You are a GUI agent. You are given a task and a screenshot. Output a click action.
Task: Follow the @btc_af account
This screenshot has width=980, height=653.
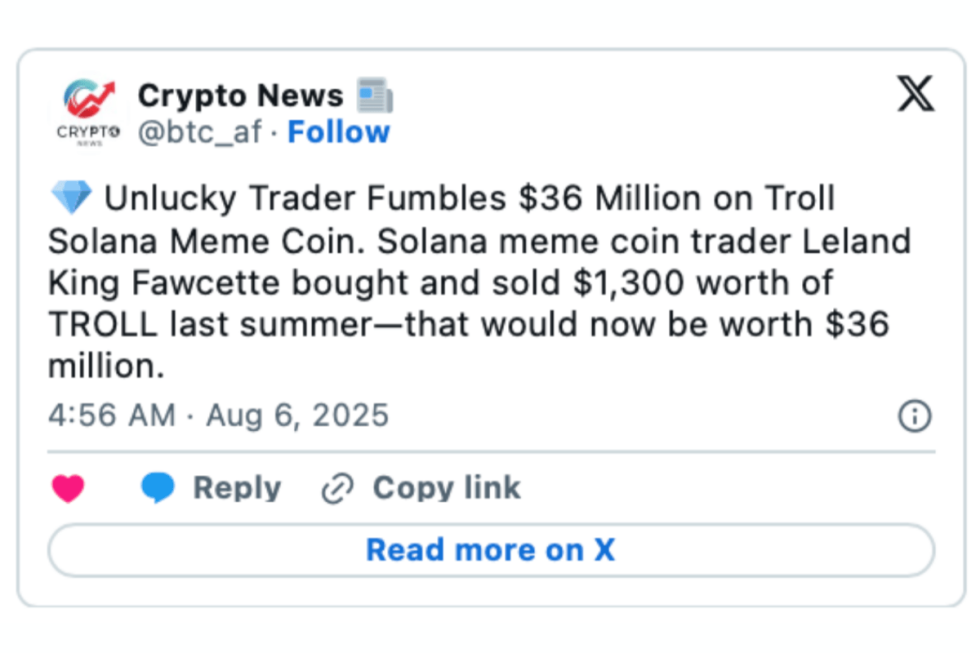[339, 133]
